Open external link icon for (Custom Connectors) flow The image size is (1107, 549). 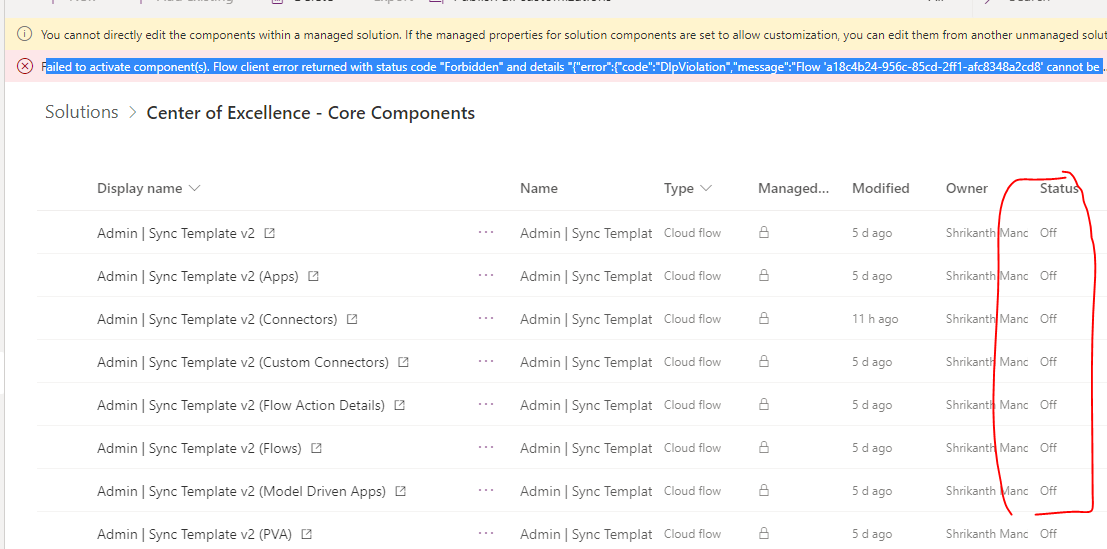point(403,362)
